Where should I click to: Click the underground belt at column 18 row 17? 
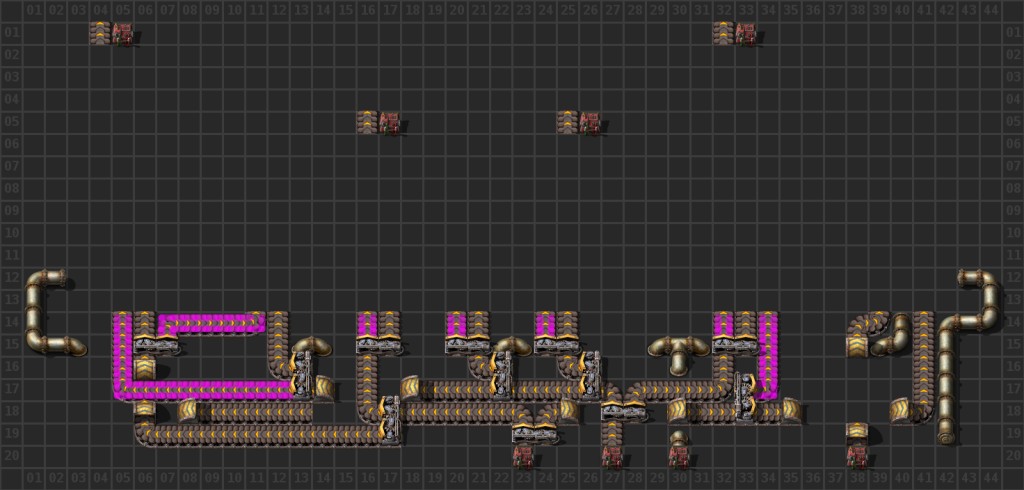(x=410, y=388)
